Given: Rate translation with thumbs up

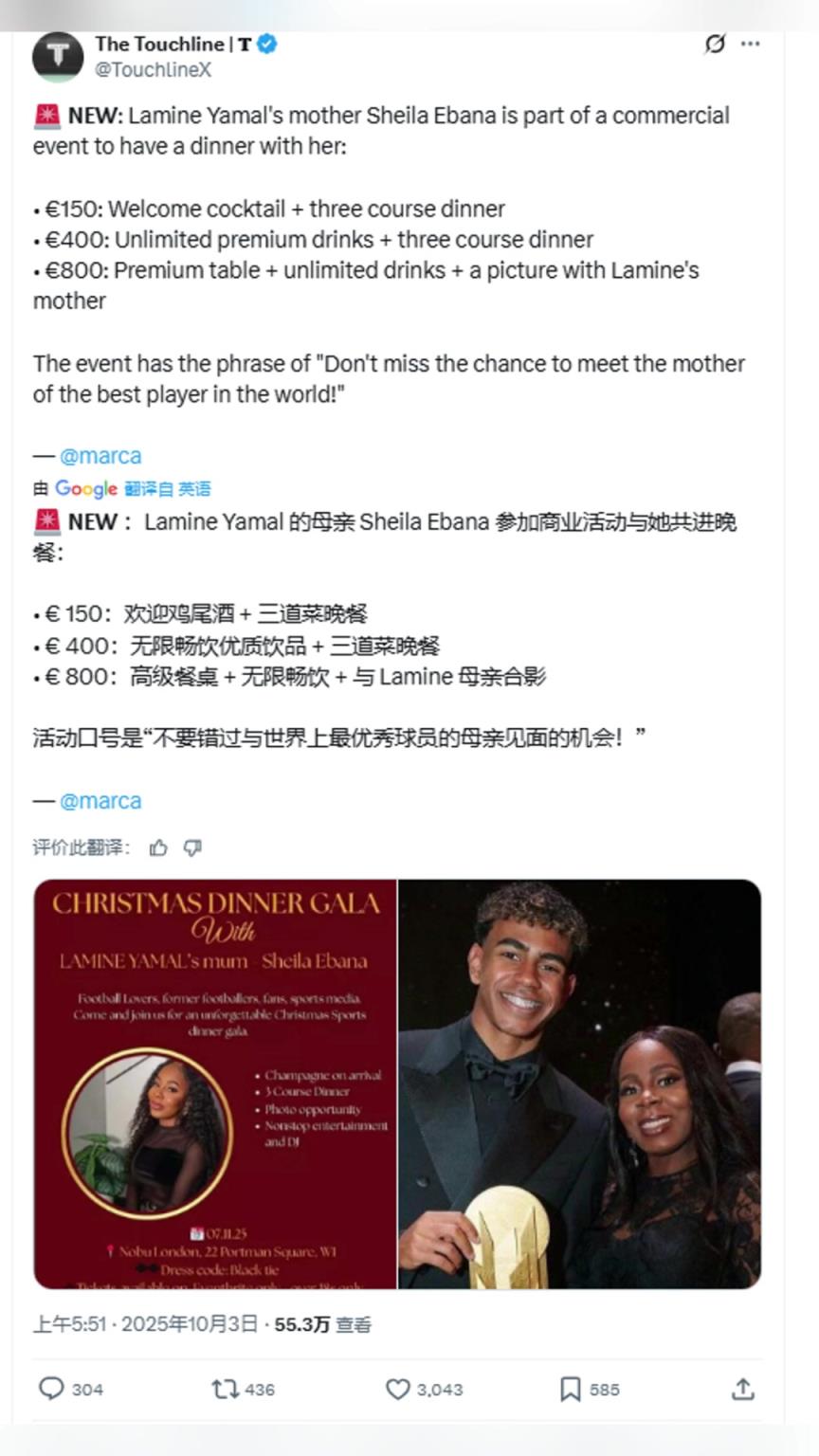Looking at the screenshot, I should 158,847.
